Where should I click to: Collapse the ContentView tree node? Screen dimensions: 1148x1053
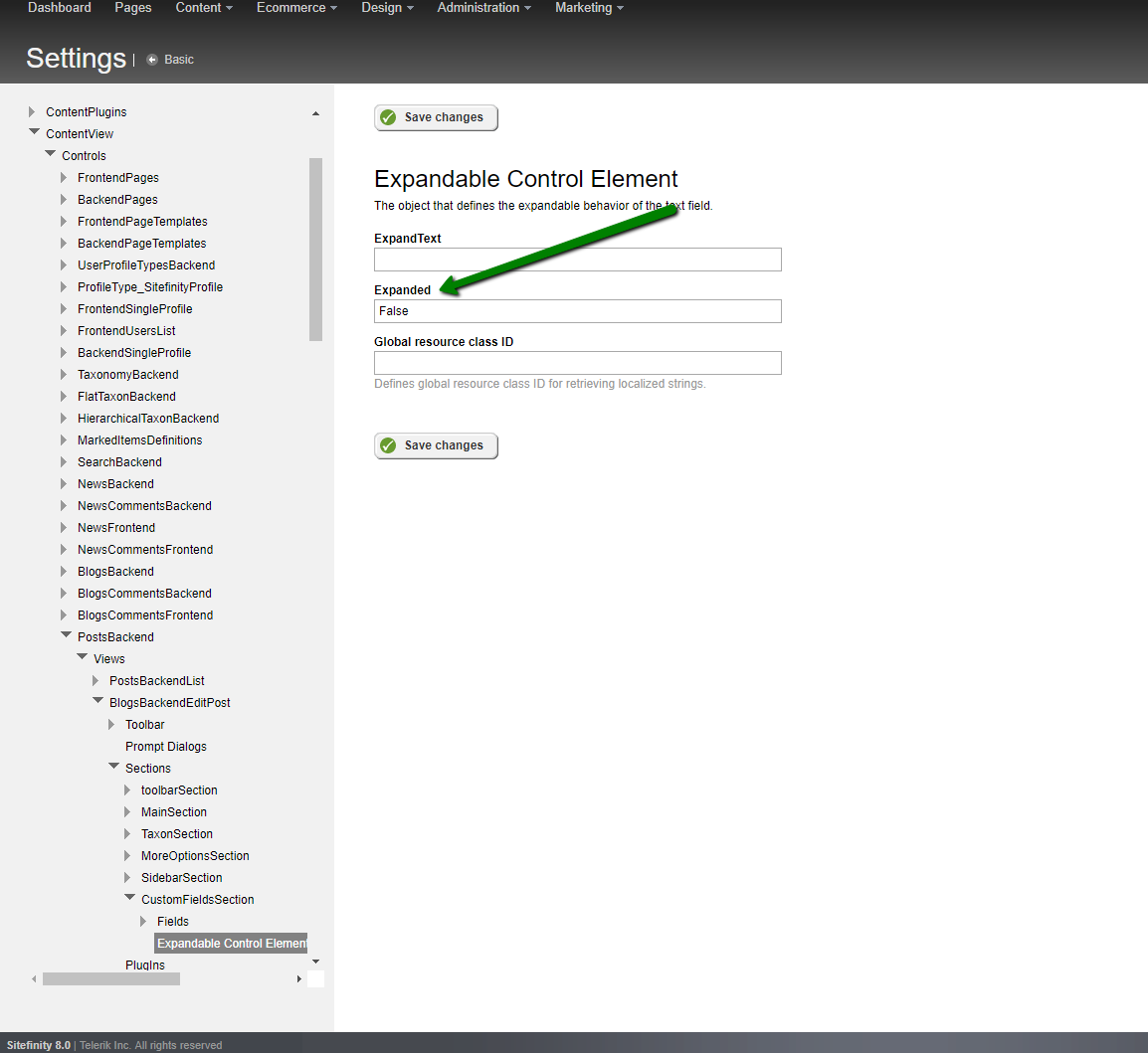point(34,132)
